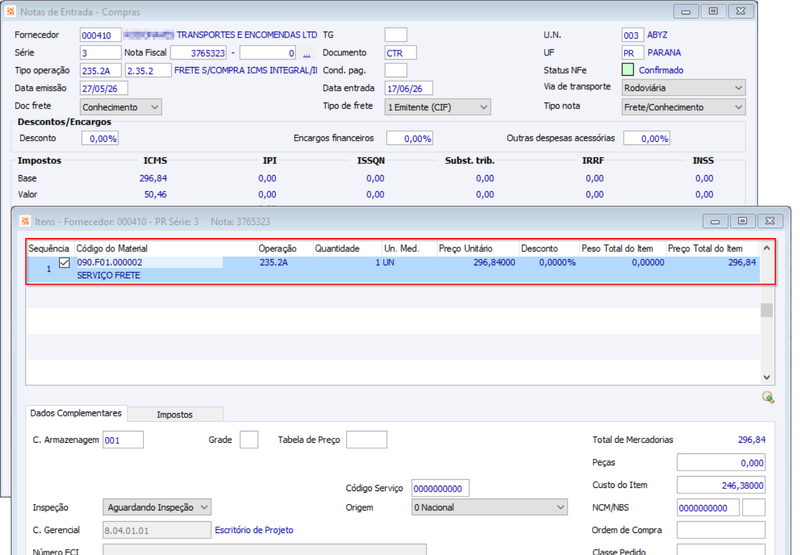
Task: Click the Total de Mercadorias value 296,84
Action: tap(752, 440)
